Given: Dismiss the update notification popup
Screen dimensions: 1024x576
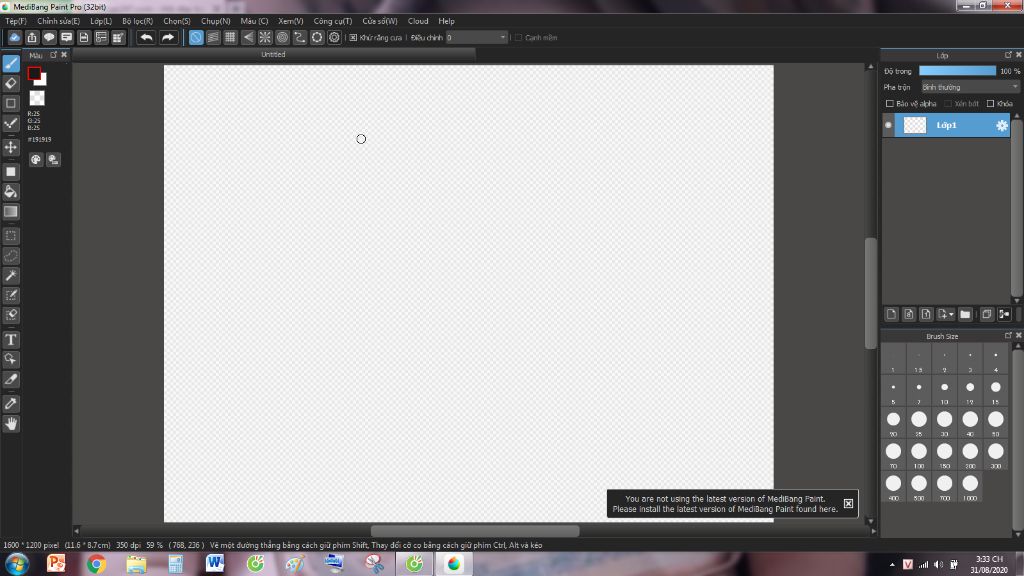Looking at the screenshot, I should coord(848,504).
